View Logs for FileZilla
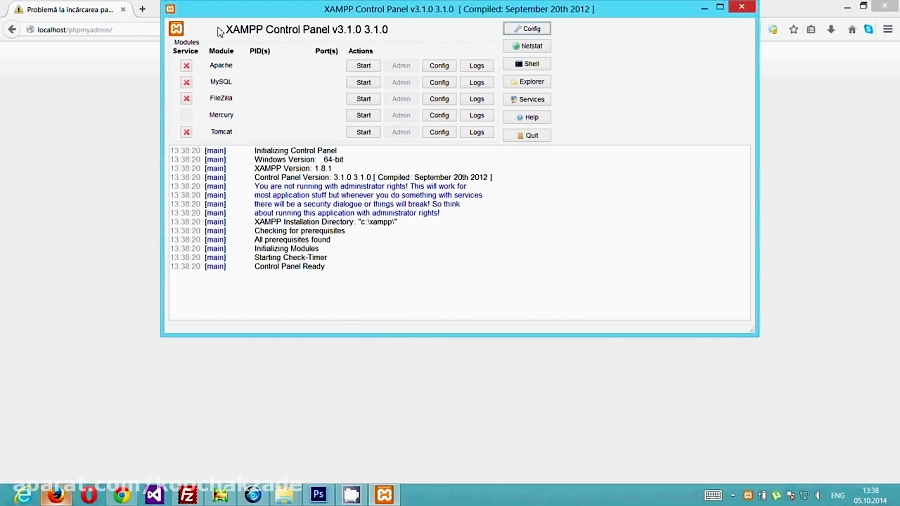Image resolution: width=900 pixels, height=506 pixels. coord(476,99)
